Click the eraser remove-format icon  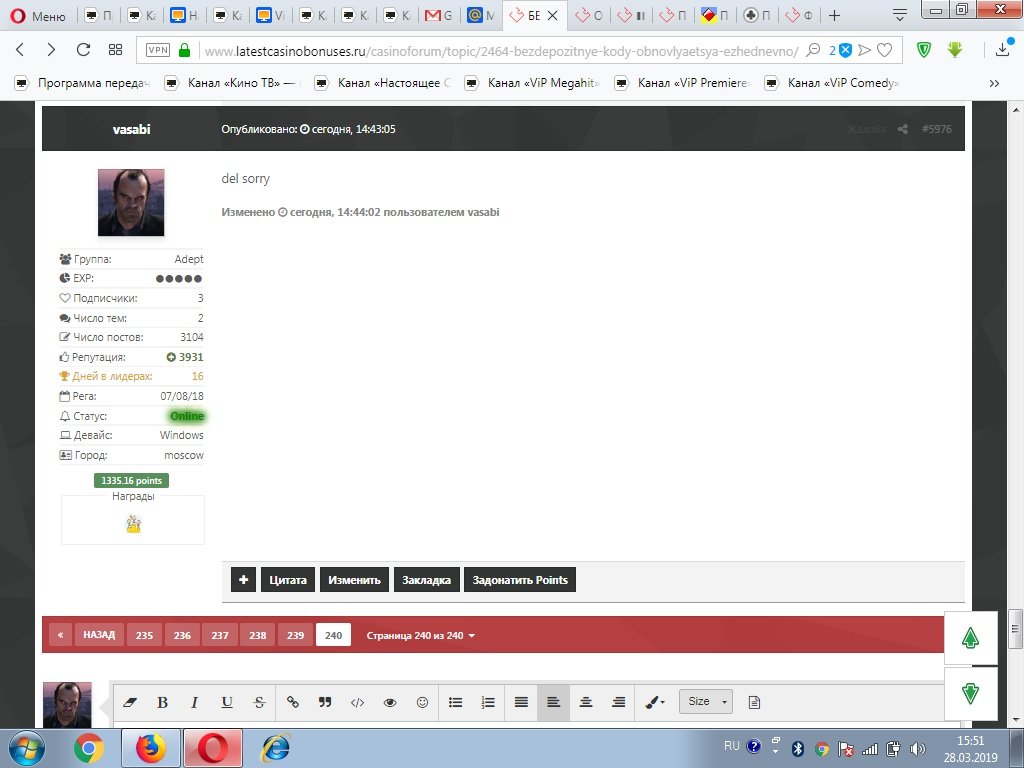pyautogui.click(x=127, y=702)
